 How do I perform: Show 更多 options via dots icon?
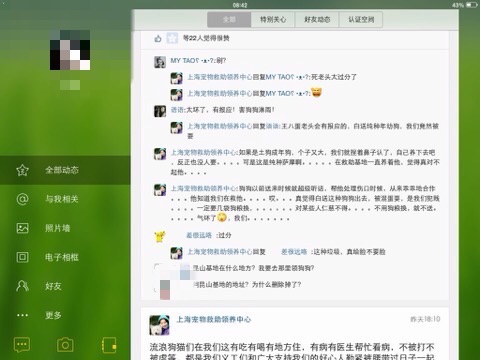coord(22,315)
